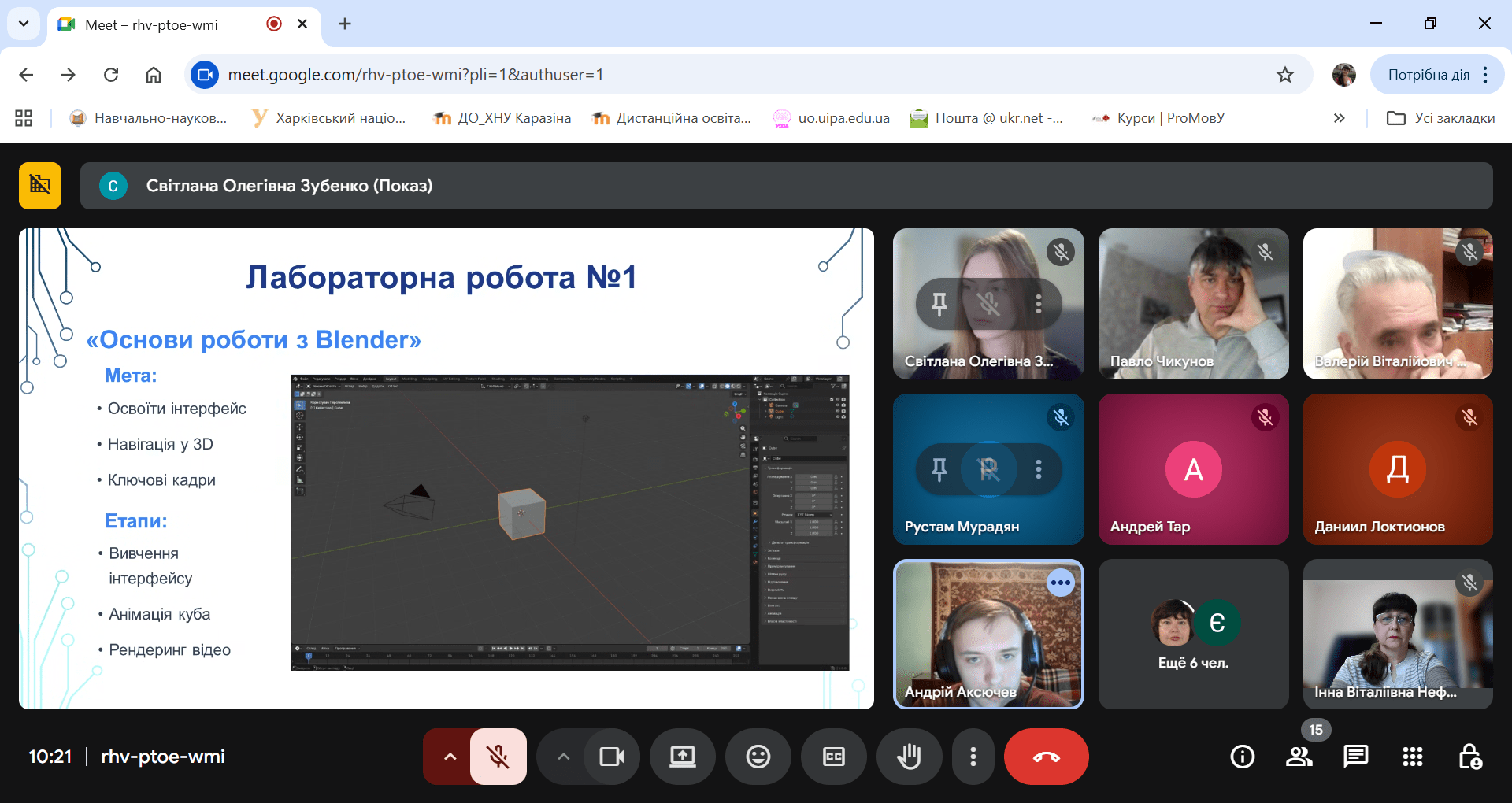Toggle the camera on or off
Screen dimensions: 1512x803
pyautogui.click(x=611, y=757)
